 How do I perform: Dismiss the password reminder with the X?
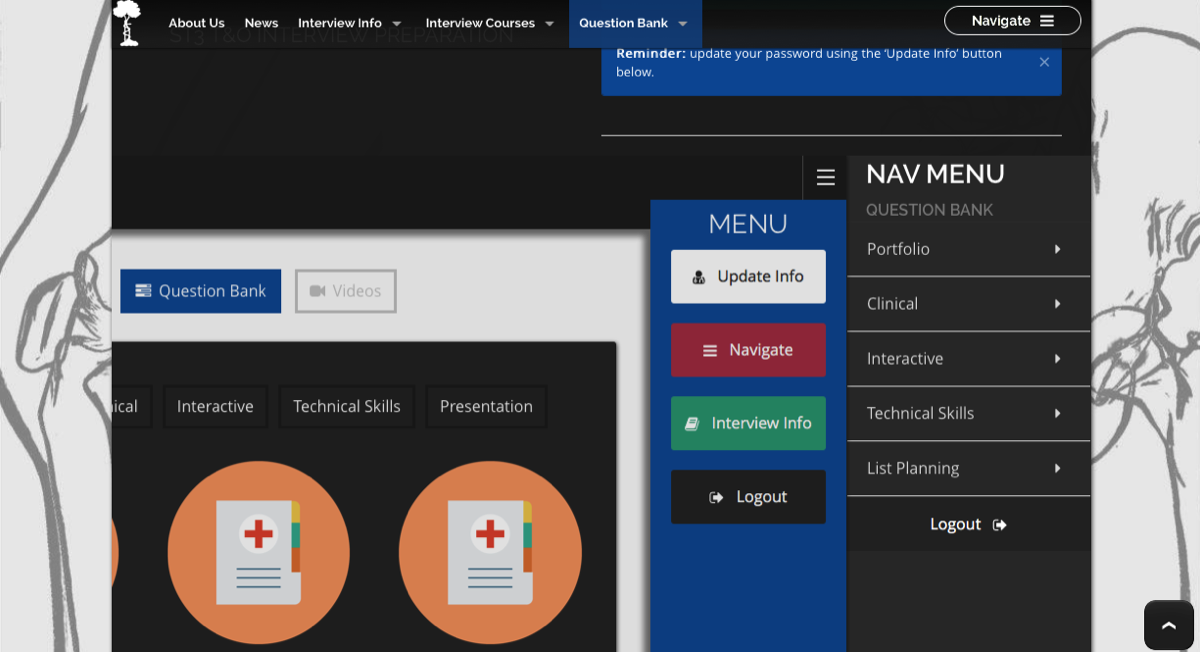pos(1044,62)
